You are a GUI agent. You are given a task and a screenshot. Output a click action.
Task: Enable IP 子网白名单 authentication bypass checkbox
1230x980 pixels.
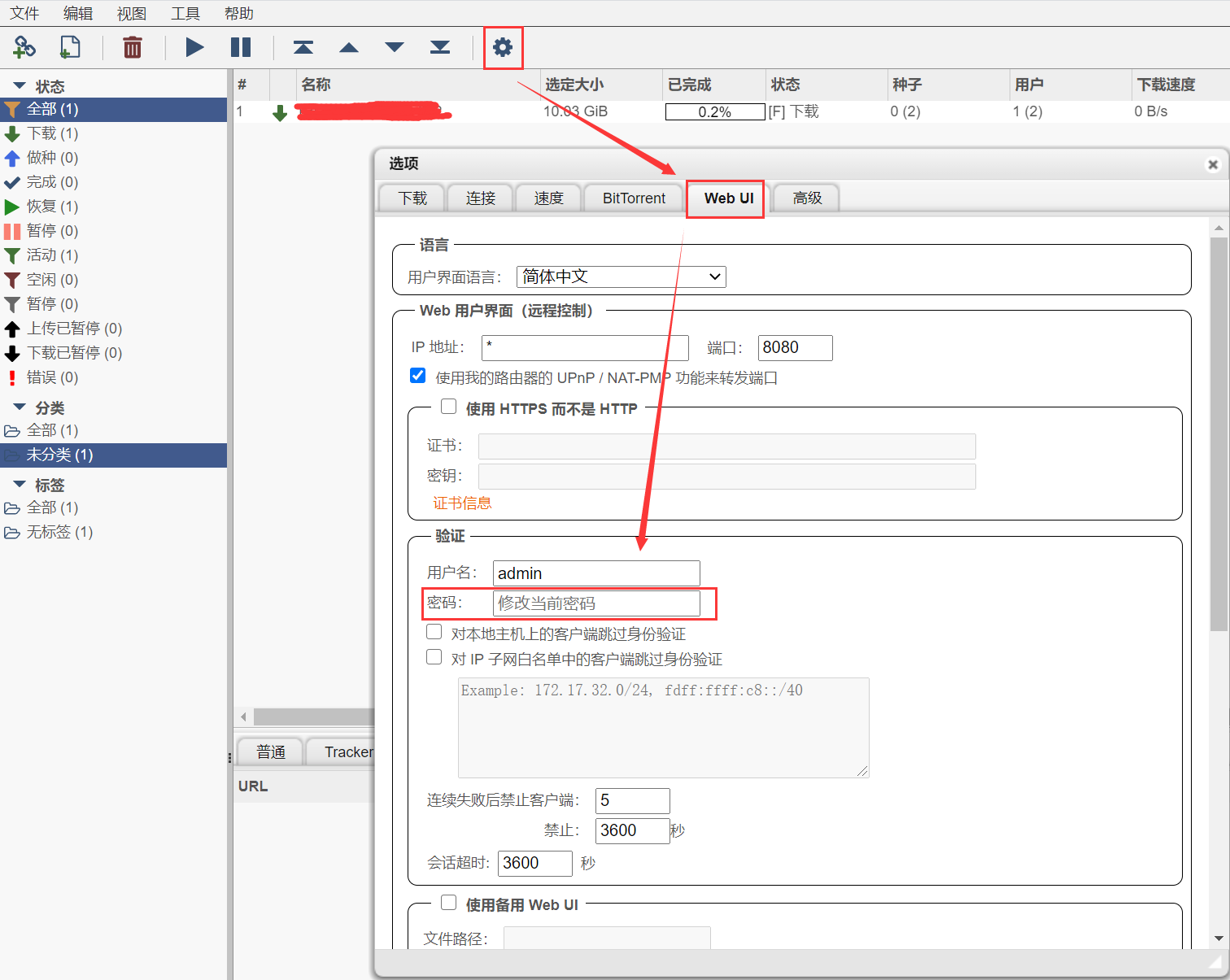434,657
